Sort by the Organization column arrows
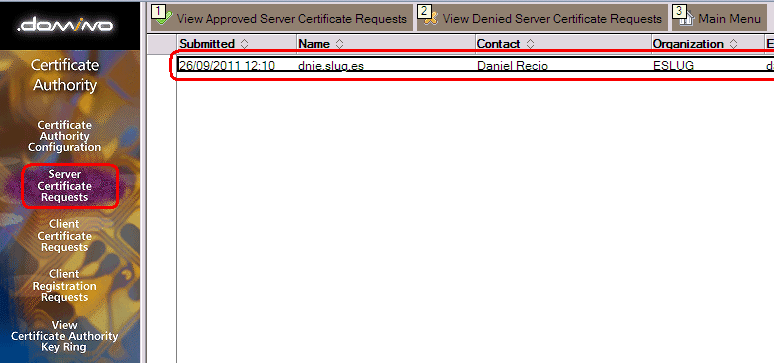 [x=734, y=44]
